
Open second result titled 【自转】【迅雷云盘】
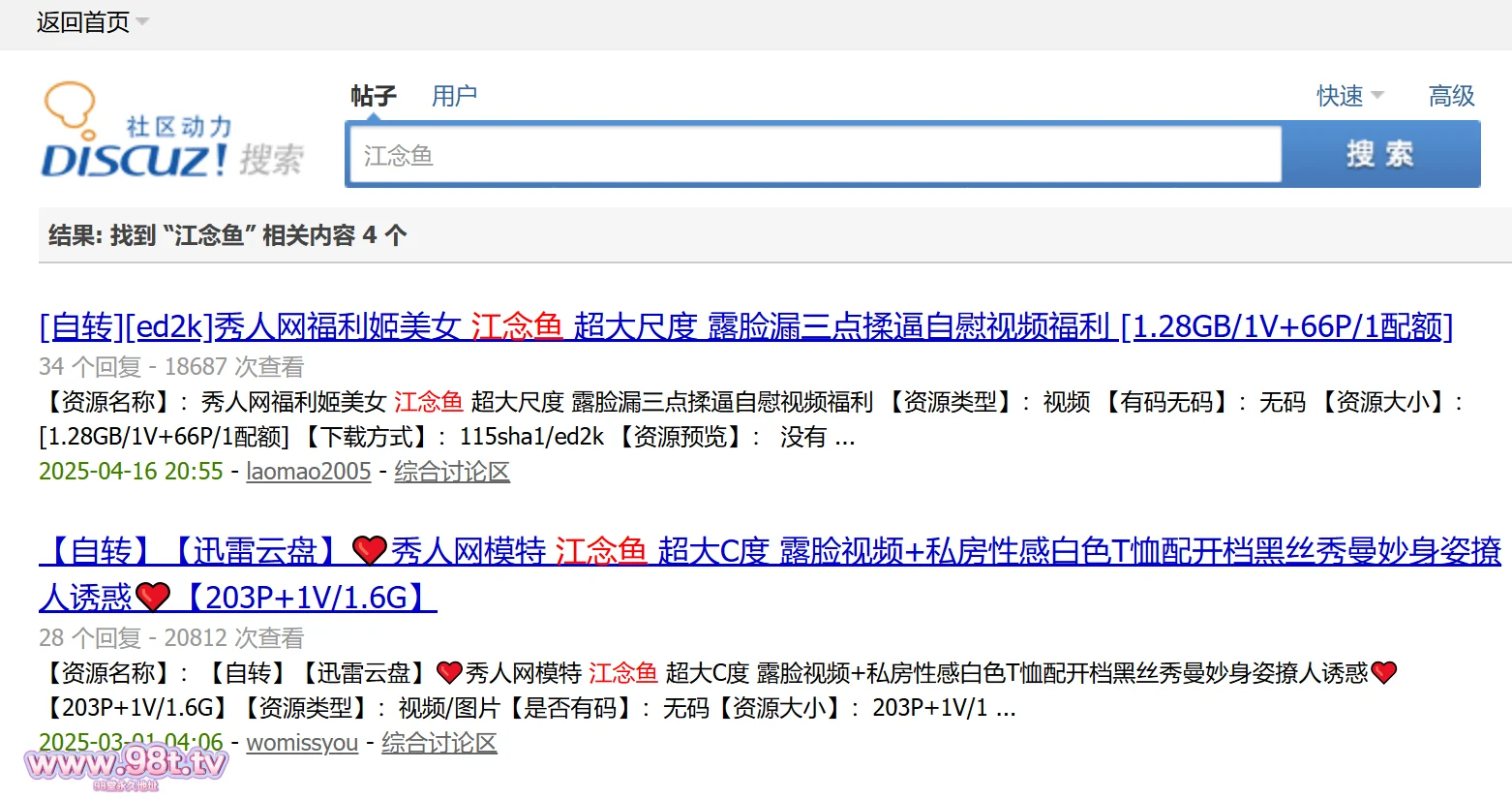click(770, 551)
